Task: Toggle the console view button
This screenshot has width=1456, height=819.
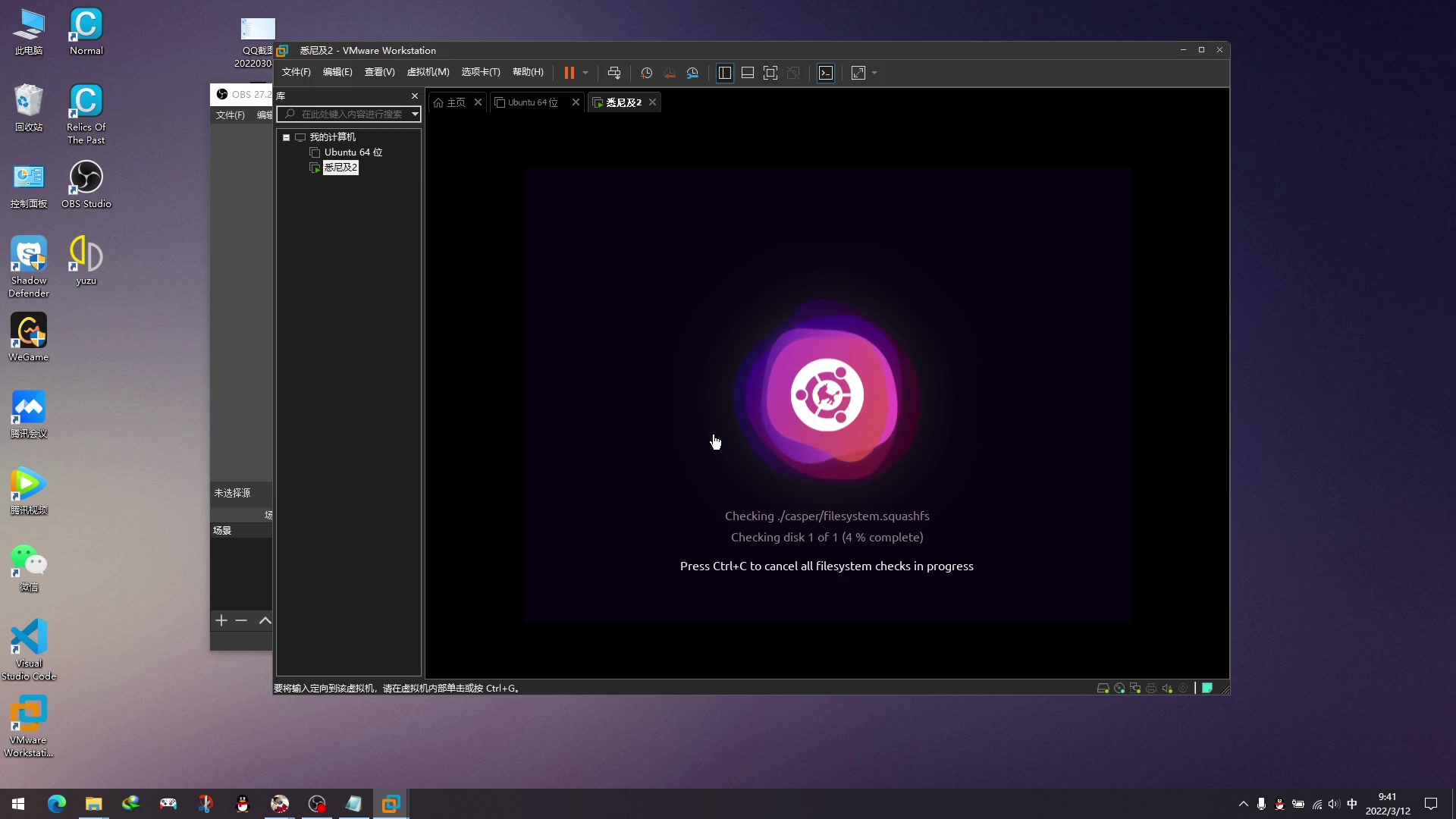Action: [x=826, y=73]
